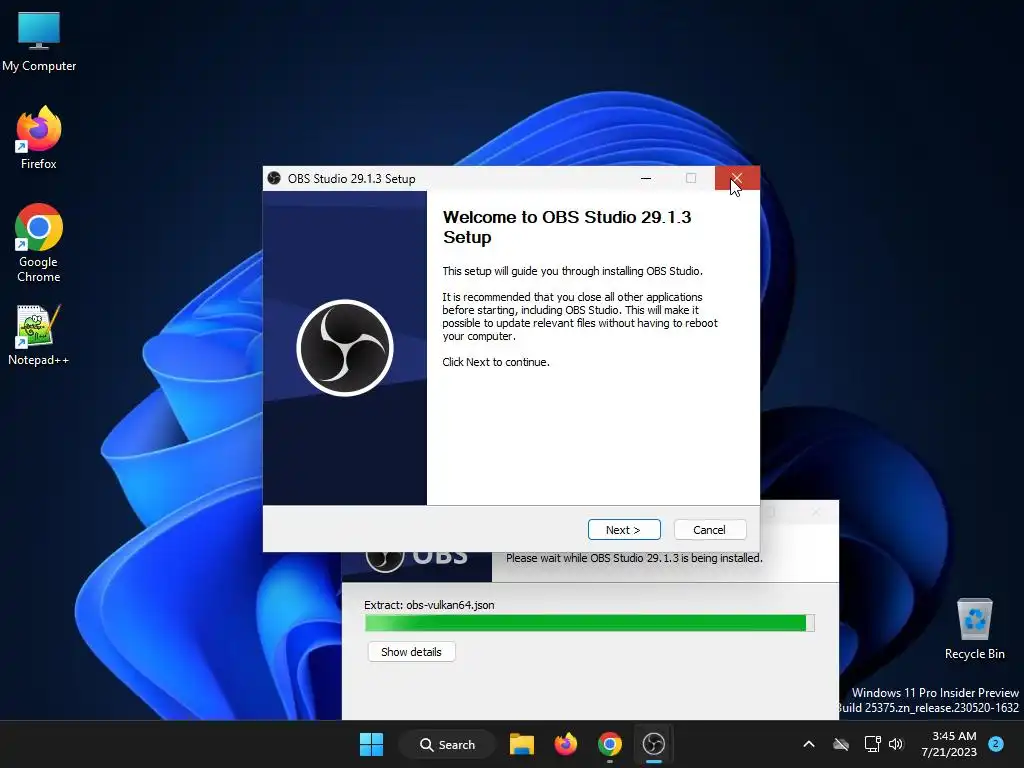Click OBS Studio installer taskbar icon
1024x768 pixels.
[654, 744]
